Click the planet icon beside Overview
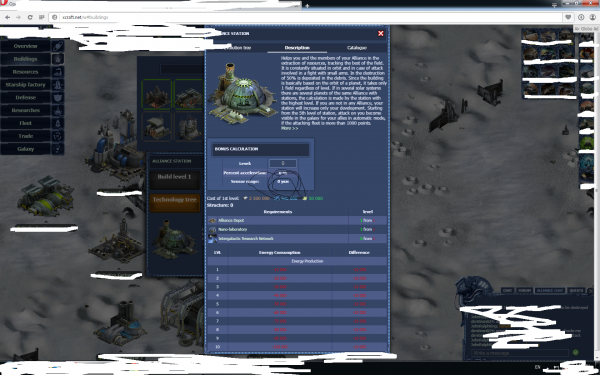This screenshot has width=600, height=375. tap(58, 46)
